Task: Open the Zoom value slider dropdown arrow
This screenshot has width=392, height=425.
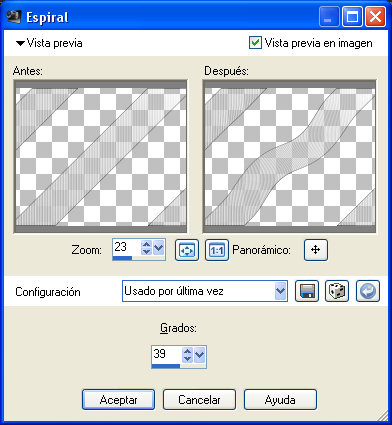Action: click(159, 248)
